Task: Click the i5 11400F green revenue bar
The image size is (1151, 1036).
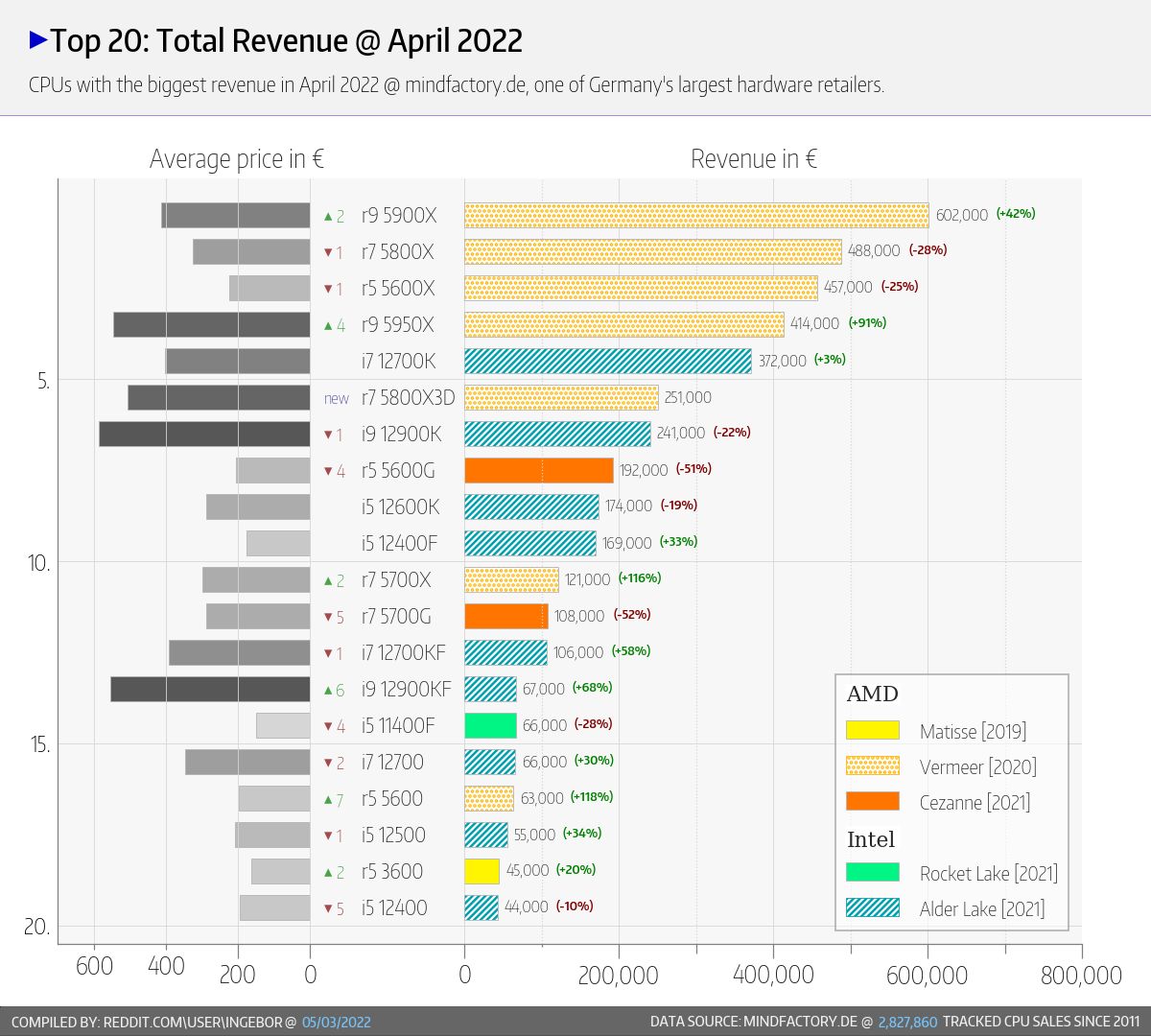Action: (490, 725)
